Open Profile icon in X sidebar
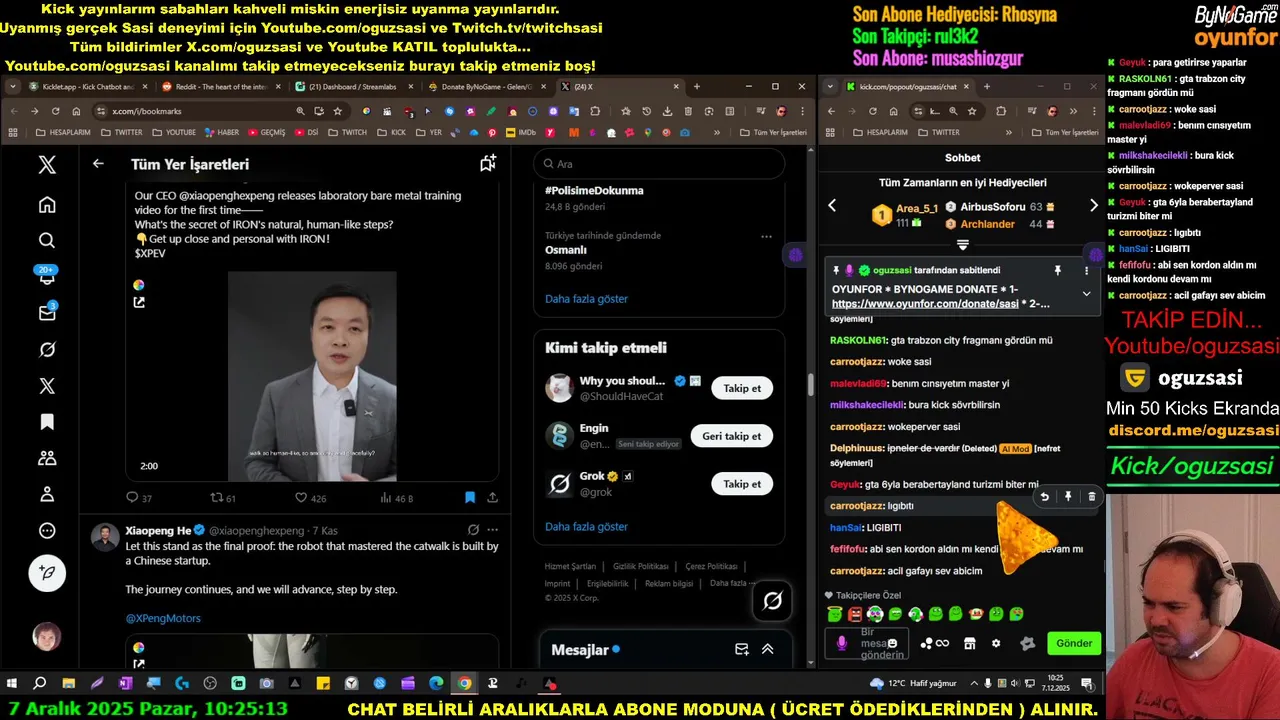Screen dimensions: 1280x720 click(47, 494)
